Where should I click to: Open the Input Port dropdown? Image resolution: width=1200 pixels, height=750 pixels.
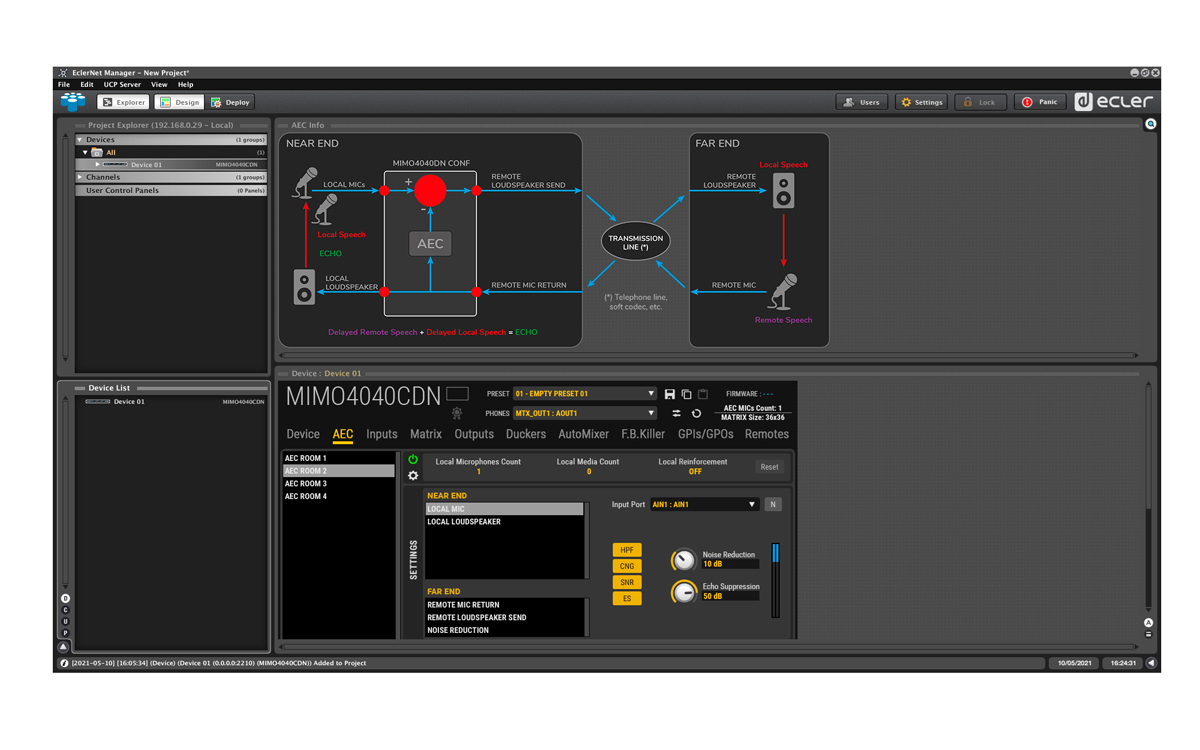(x=704, y=505)
